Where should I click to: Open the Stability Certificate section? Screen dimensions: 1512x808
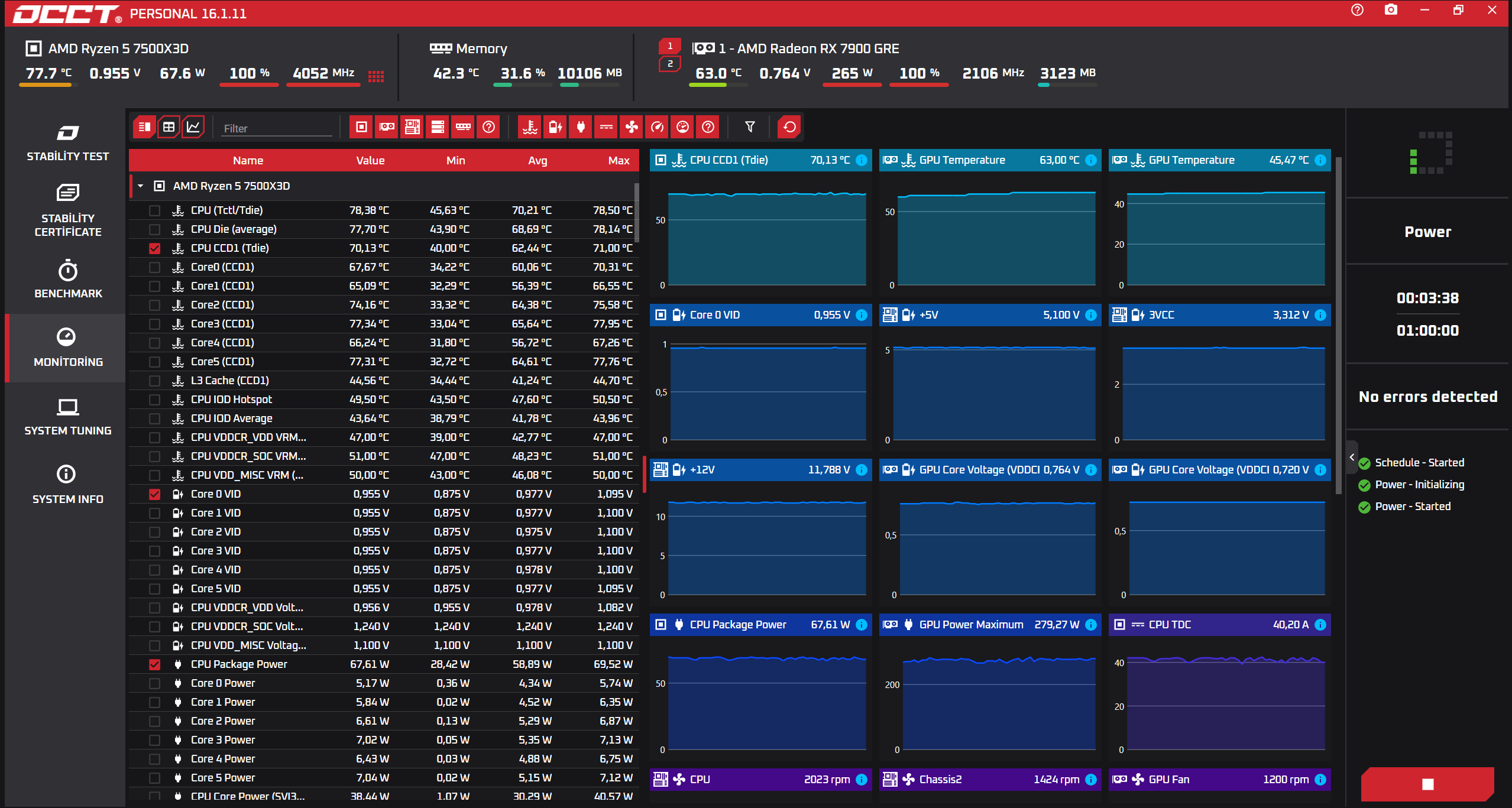67,211
